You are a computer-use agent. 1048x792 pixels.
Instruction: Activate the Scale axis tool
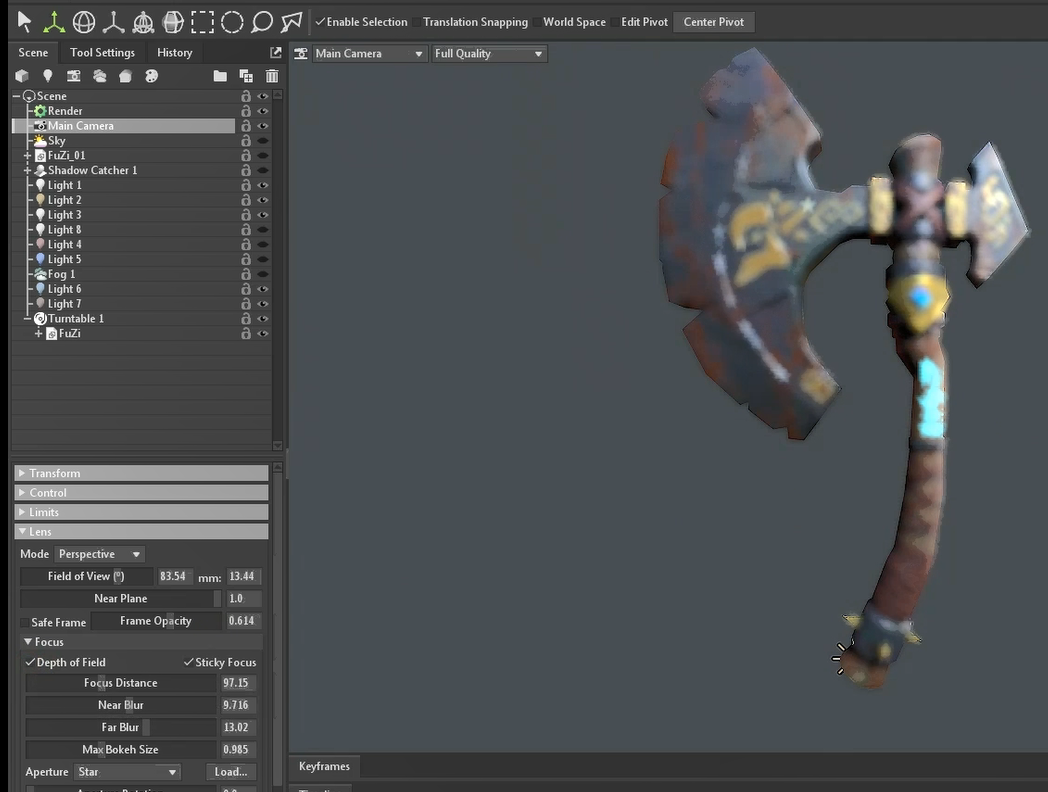113,22
